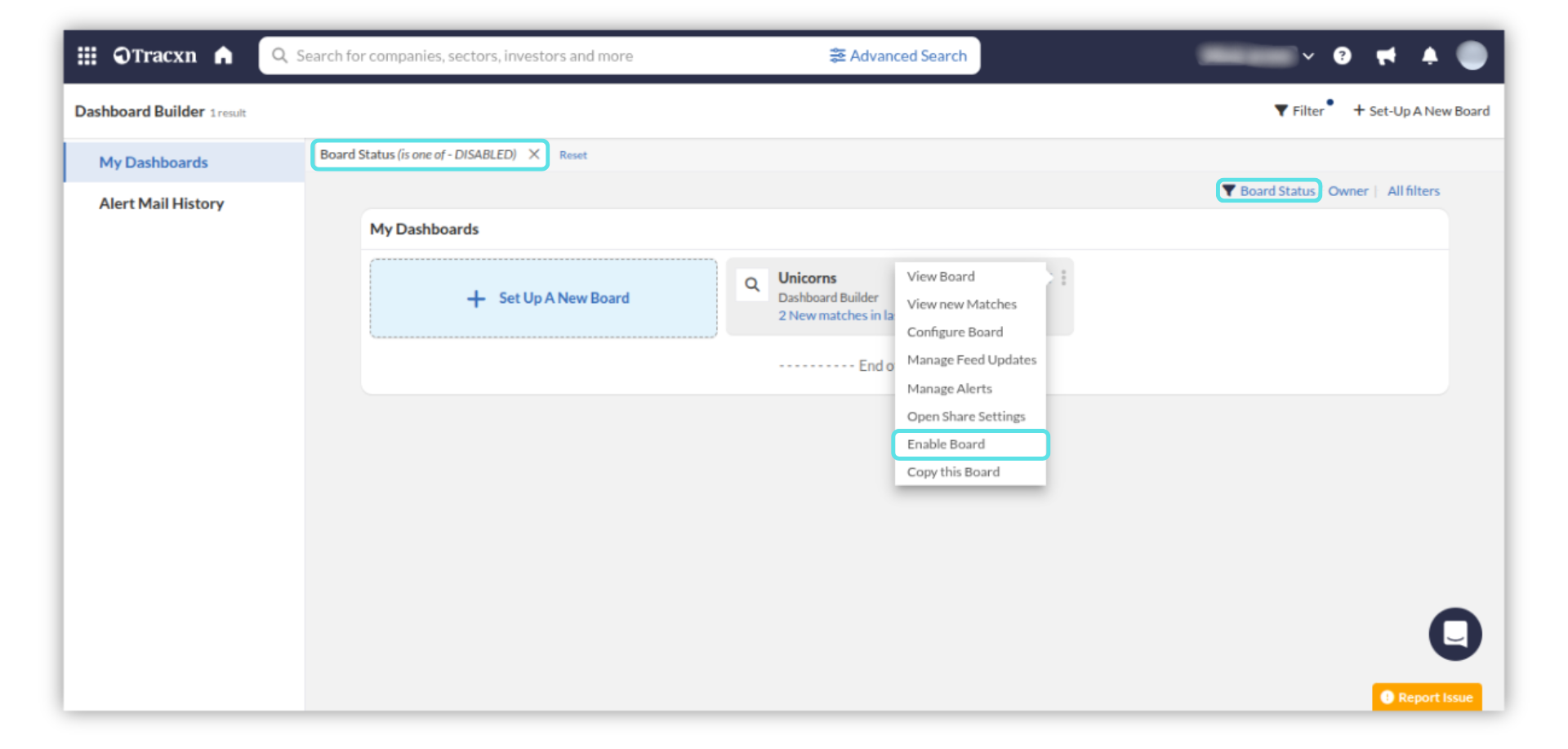Viewport: 1568px width, 749px height.
Task: Click the user profile avatar
Action: [x=1472, y=56]
